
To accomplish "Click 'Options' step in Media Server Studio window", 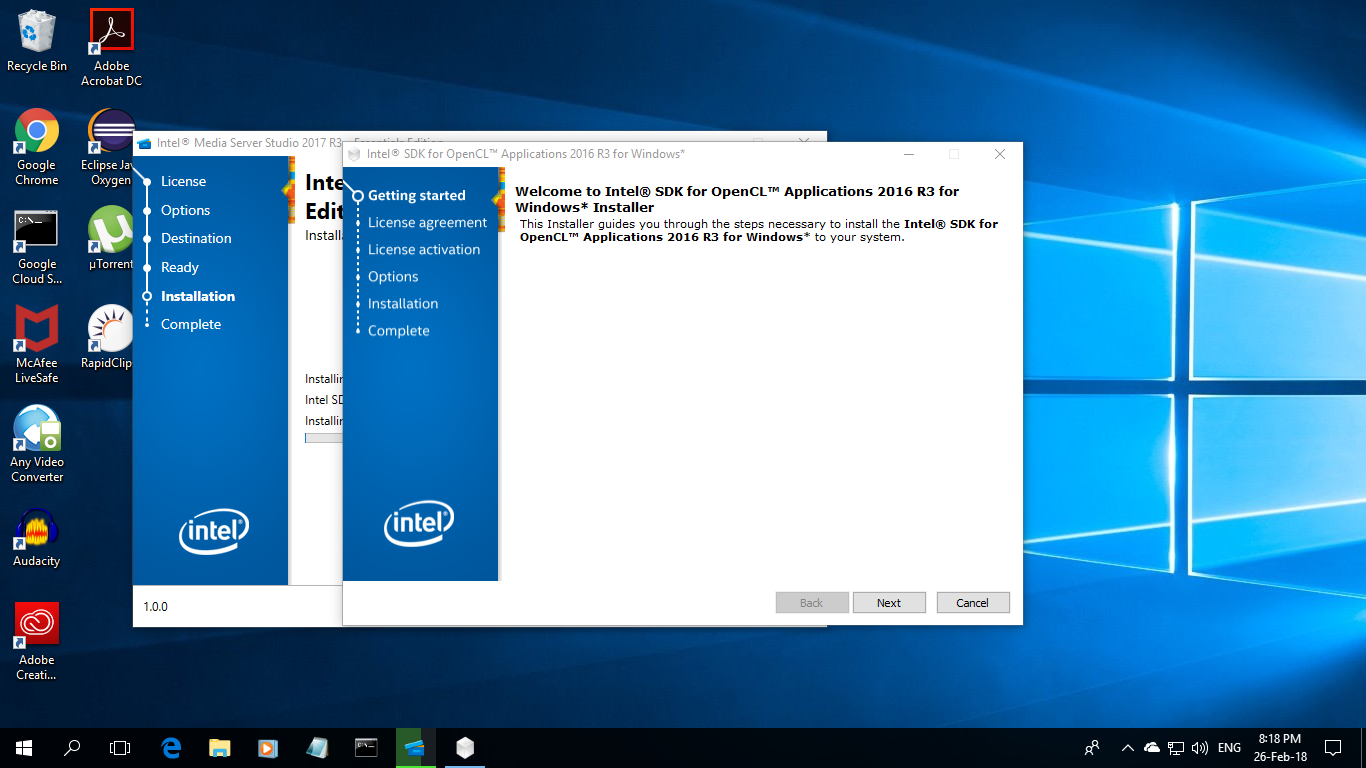I will click(x=185, y=211).
